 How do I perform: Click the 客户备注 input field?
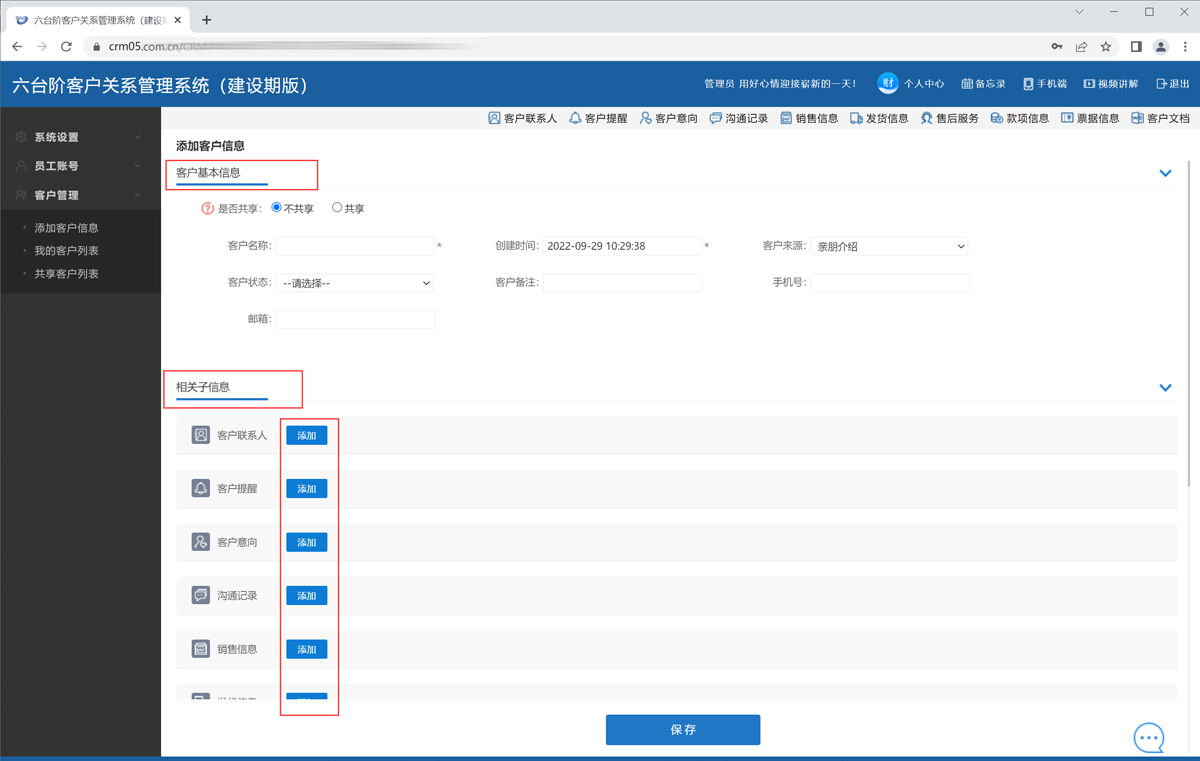[623, 283]
